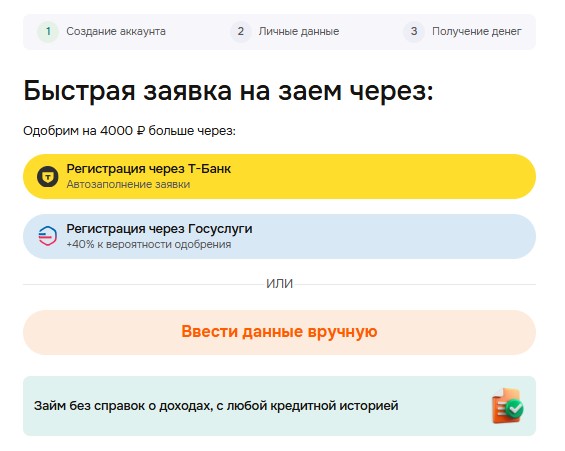This screenshot has width=565, height=451.
Task: Click the Одобрим на 4000 ₽ больше text
Action: click(x=129, y=130)
